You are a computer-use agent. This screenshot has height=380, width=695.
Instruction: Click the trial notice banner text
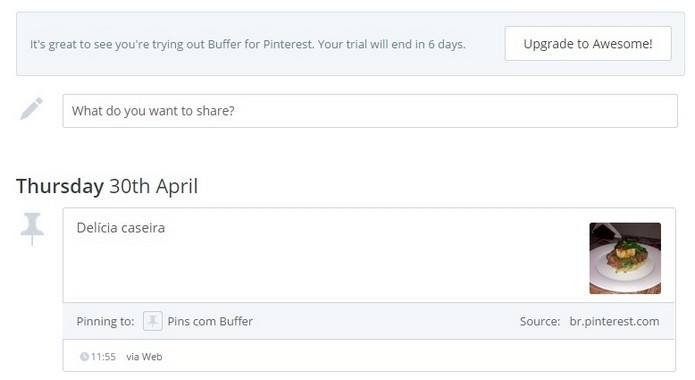coord(248,44)
